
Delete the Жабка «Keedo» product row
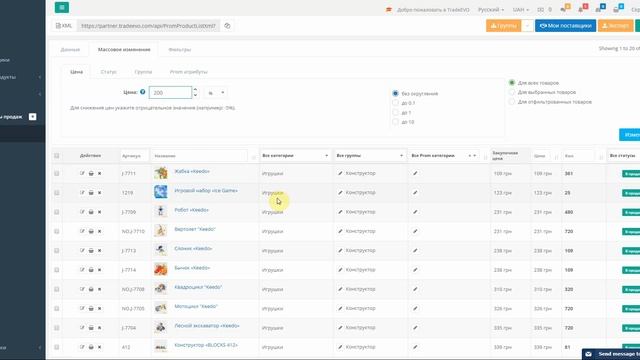coord(99,173)
